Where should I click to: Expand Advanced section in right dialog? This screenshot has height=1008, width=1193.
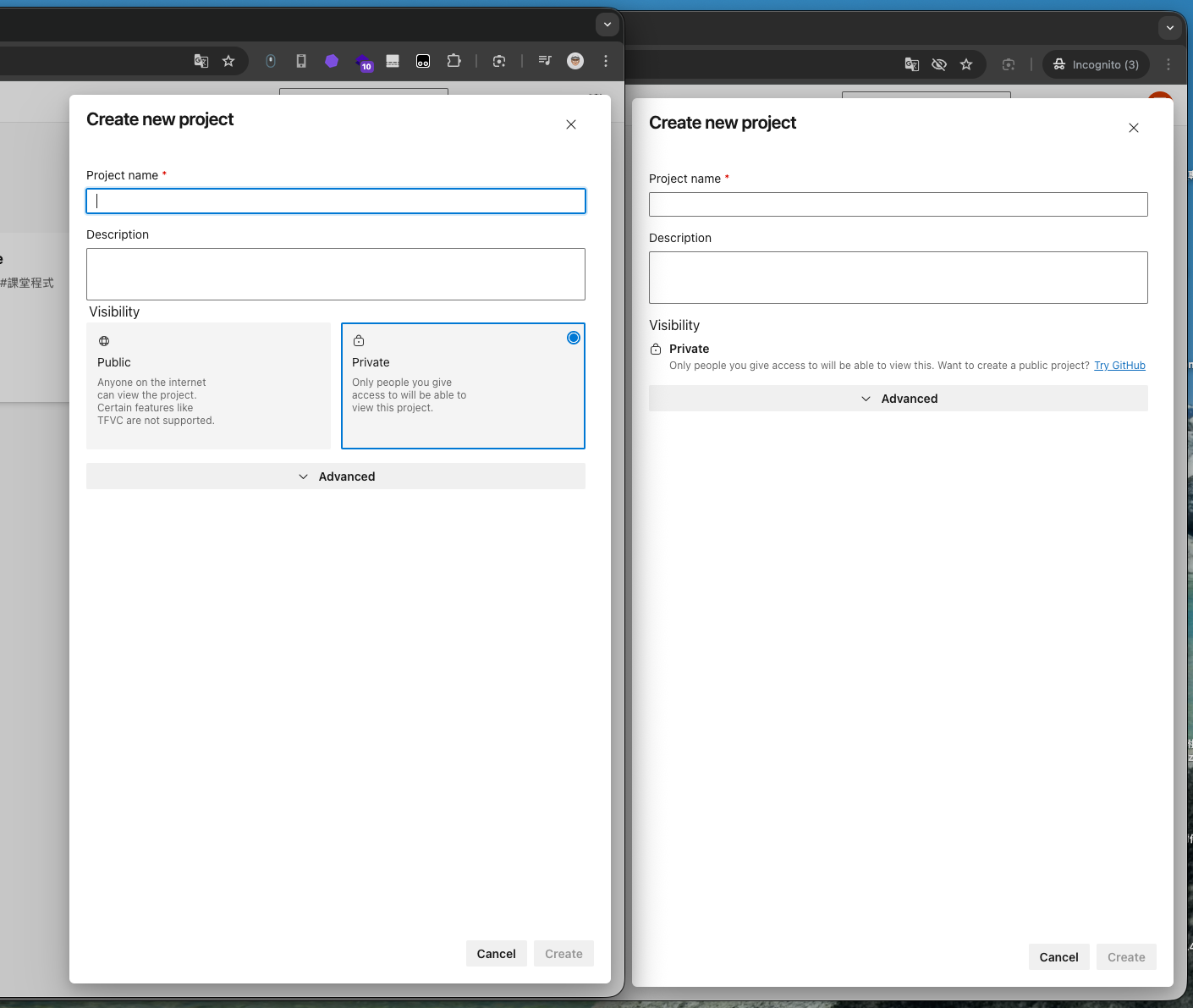[x=899, y=398]
